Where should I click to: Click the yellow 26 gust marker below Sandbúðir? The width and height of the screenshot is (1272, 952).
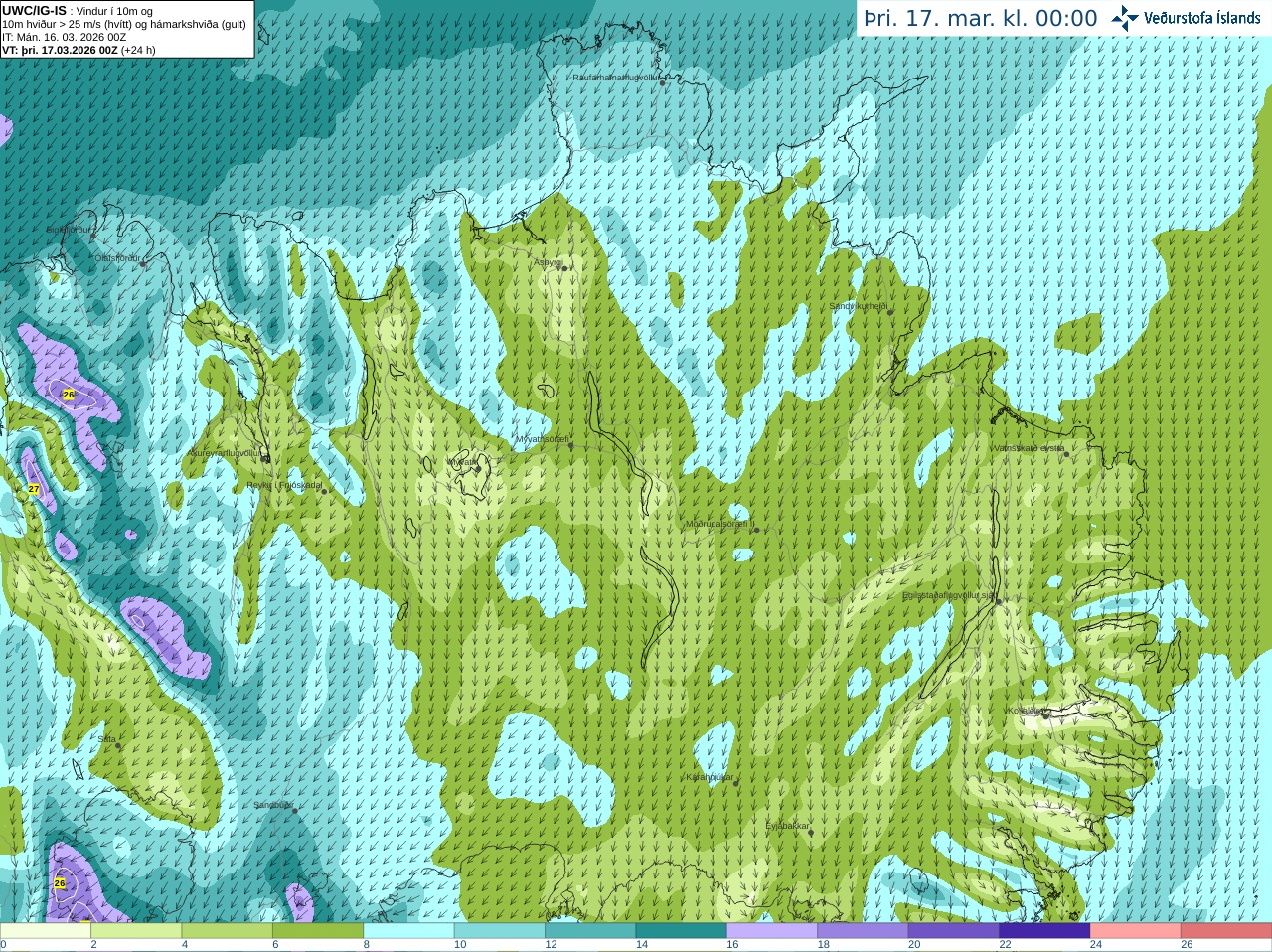point(60,883)
